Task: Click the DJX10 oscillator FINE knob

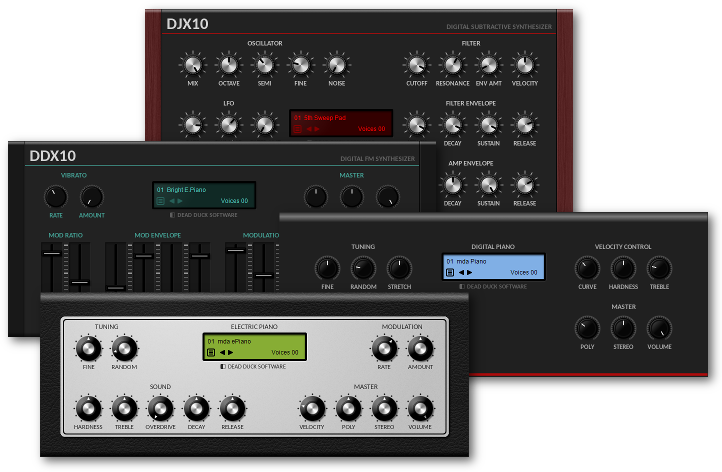Action: pyautogui.click(x=301, y=65)
